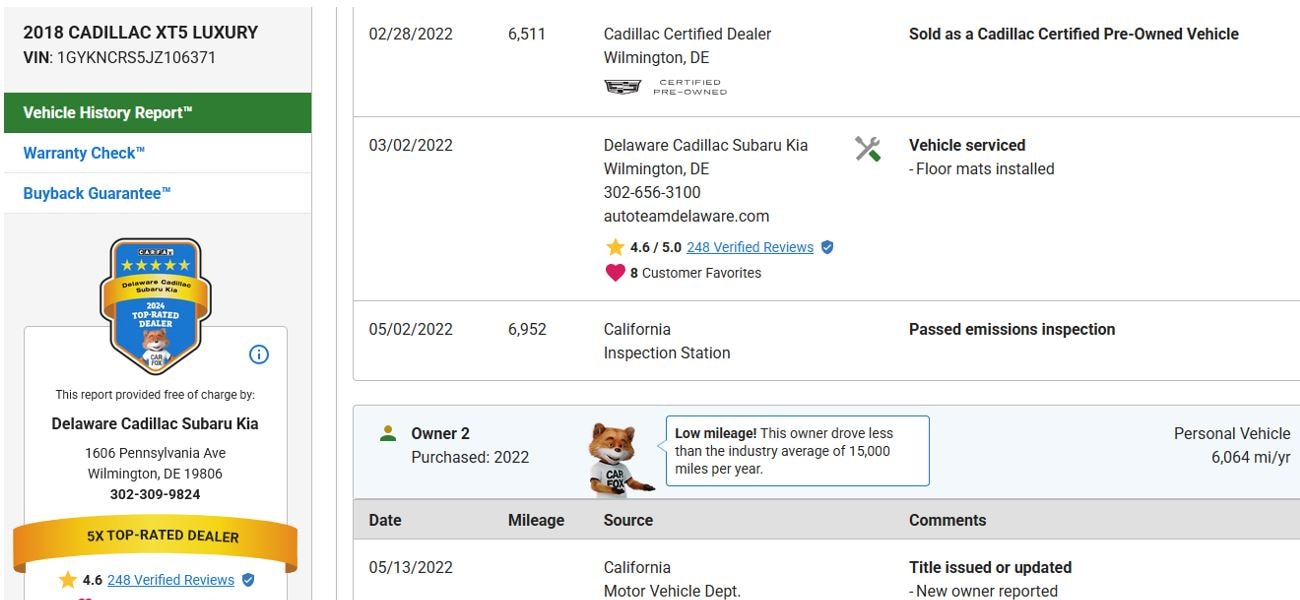Viewport: 1300px width, 600px height.
Task: Click the dealer phone number 302-309-9824
Action: (x=155, y=494)
